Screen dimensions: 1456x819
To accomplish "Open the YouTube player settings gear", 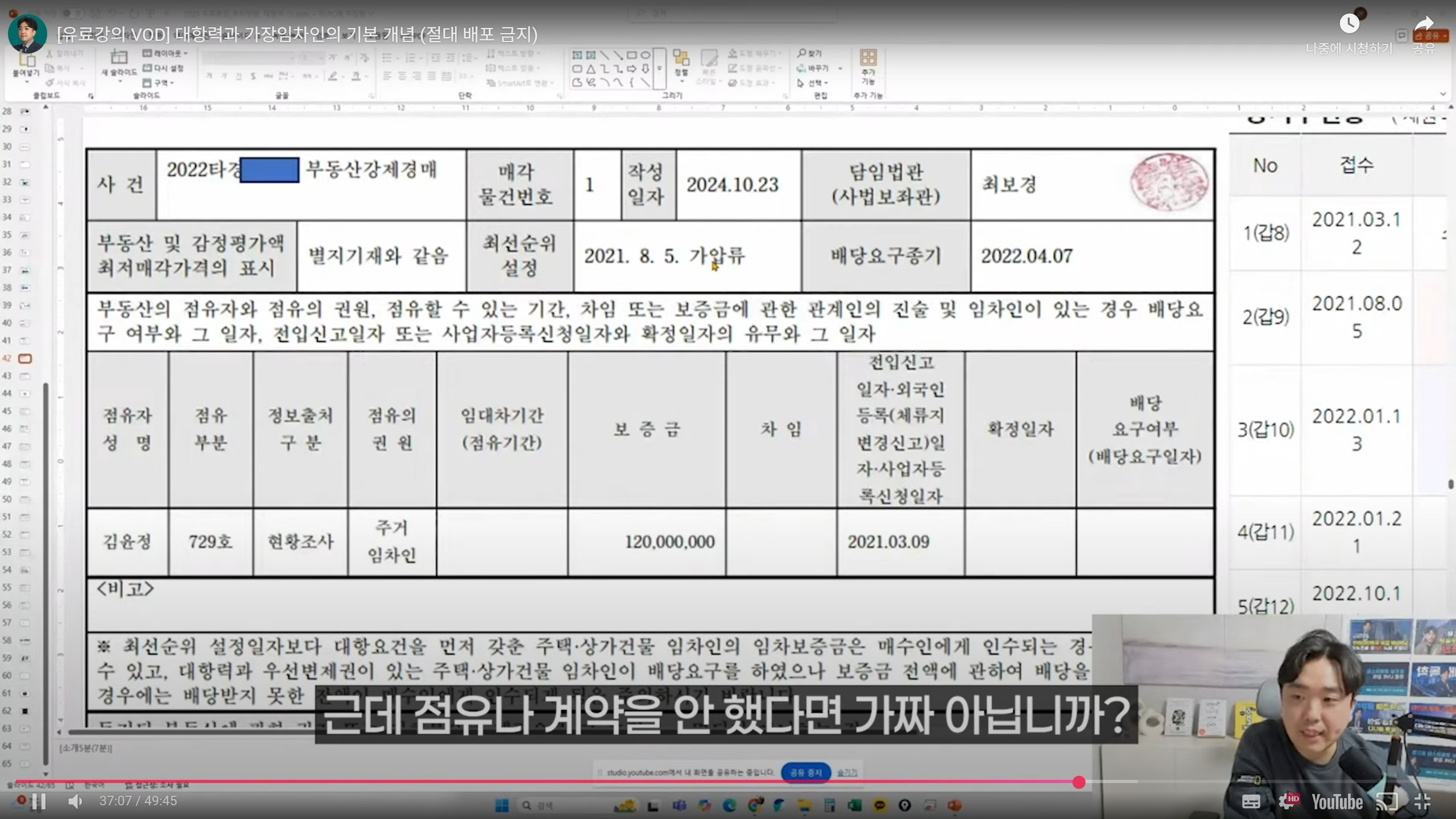I will tap(1287, 801).
